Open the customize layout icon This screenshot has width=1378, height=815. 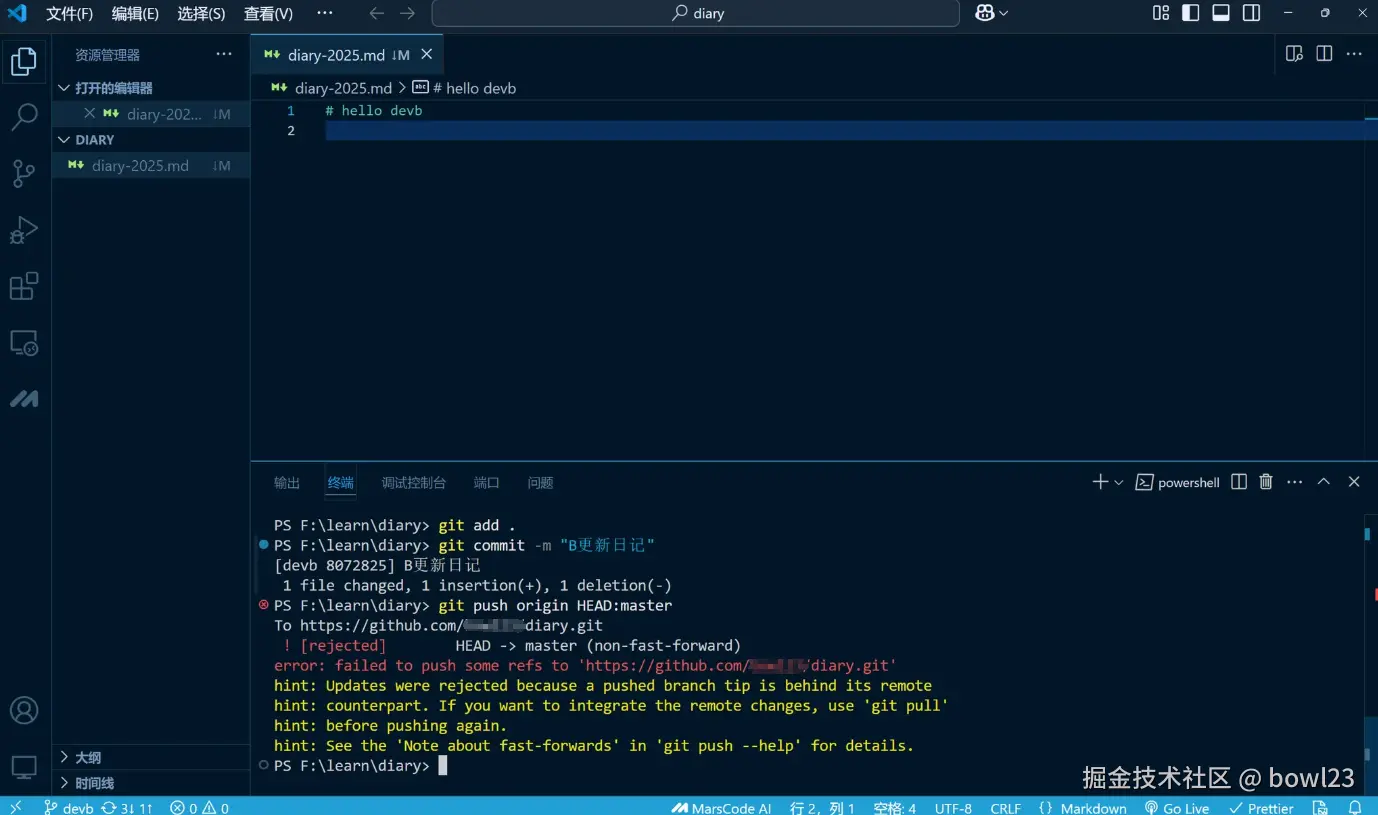1161,13
